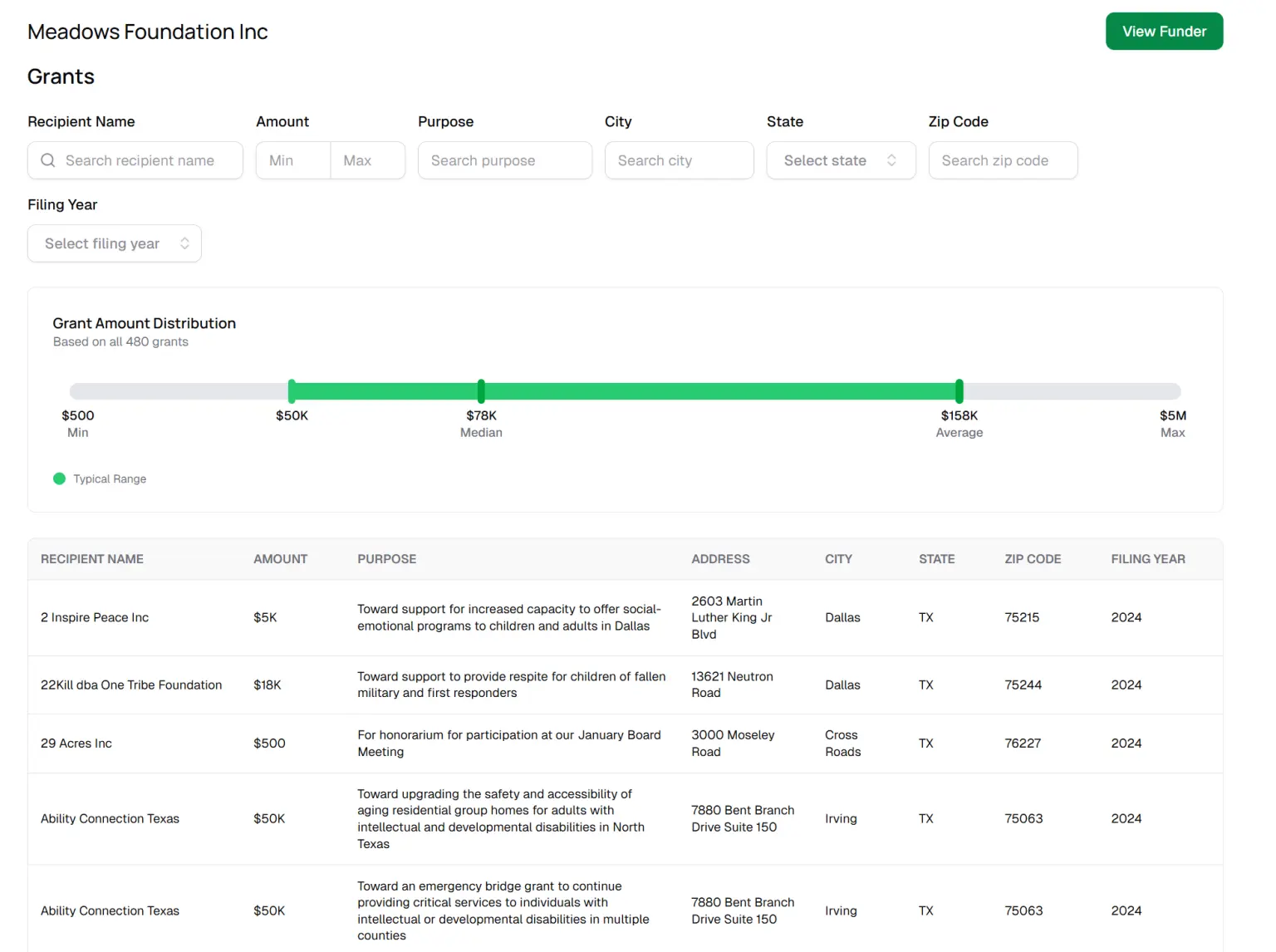Click the PURPOSE column header in the table
The height and width of the screenshot is (952, 1276).
coord(387,559)
